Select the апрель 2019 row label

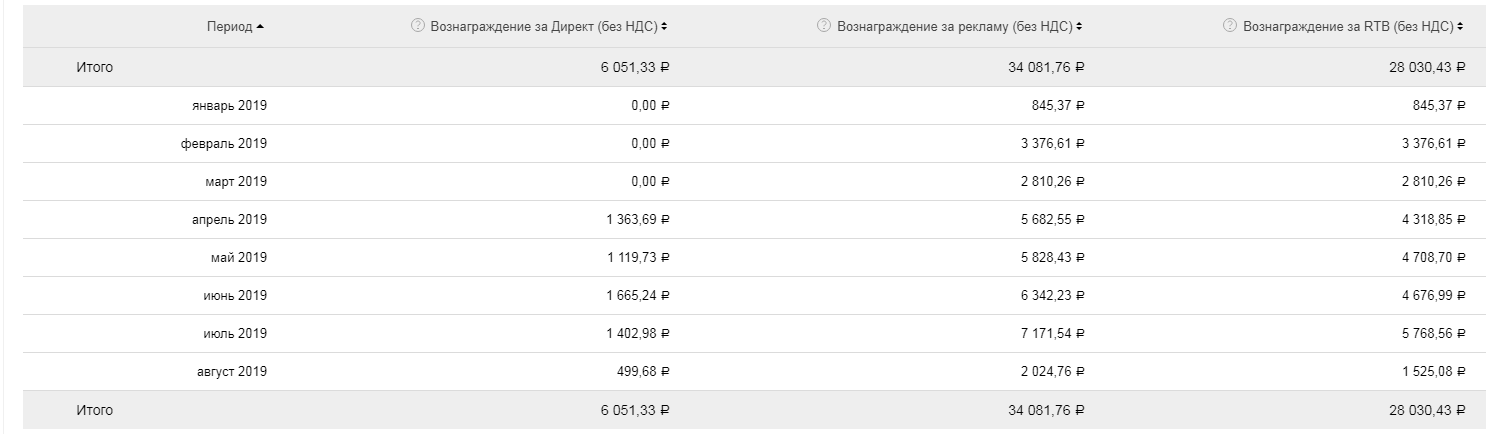pyautogui.click(x=228, y=219)
